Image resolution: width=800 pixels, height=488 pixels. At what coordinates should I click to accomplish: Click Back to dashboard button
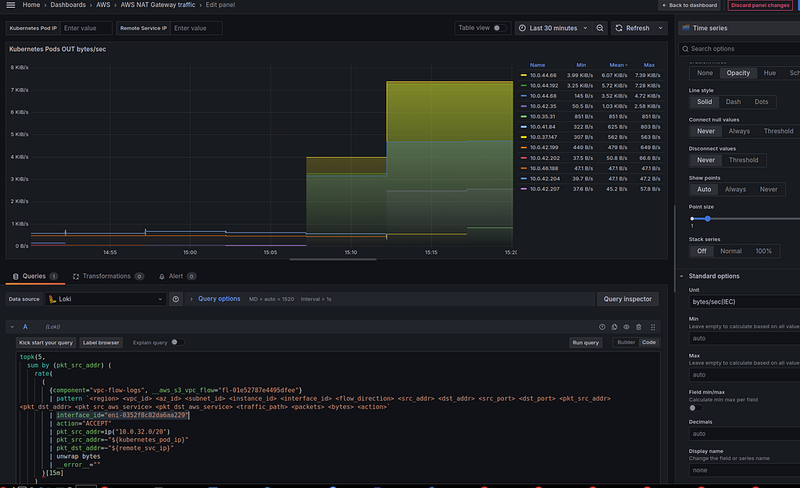689,5
